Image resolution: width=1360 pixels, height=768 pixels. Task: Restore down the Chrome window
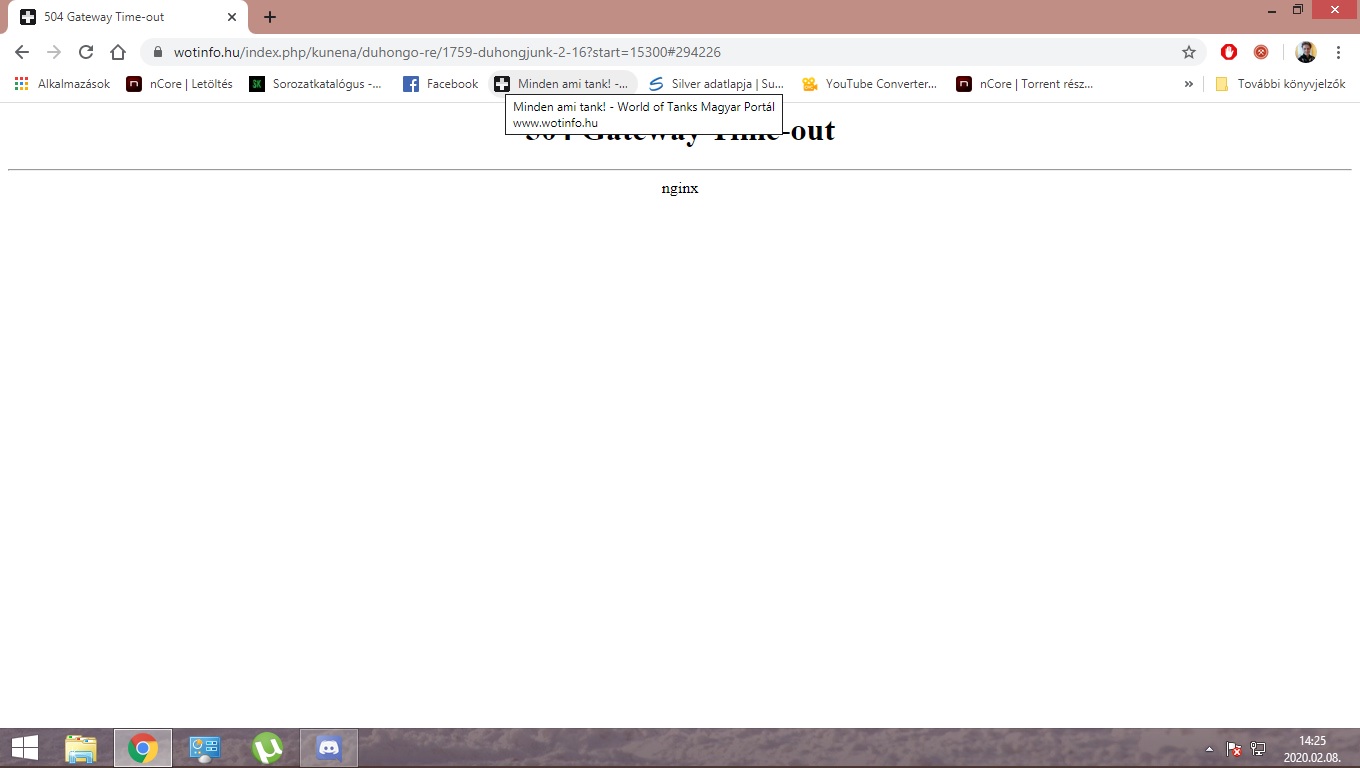[1298, 9]
